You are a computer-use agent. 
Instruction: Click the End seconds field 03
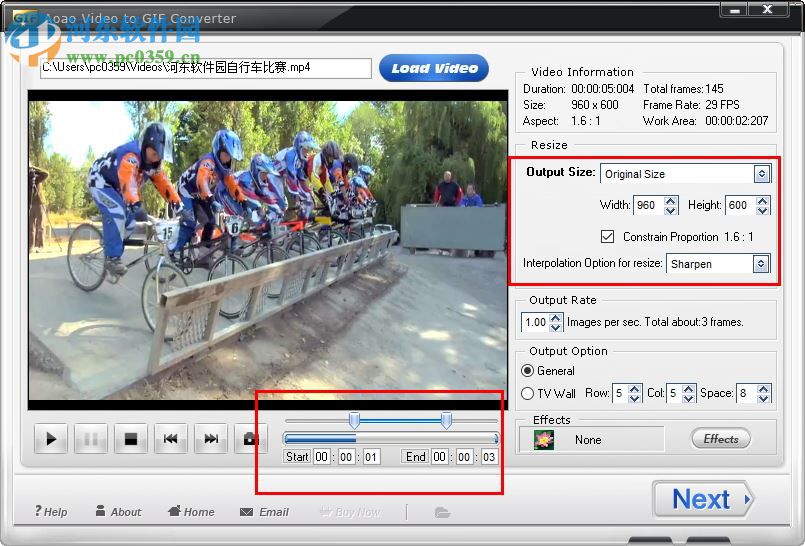pos(489,457)
